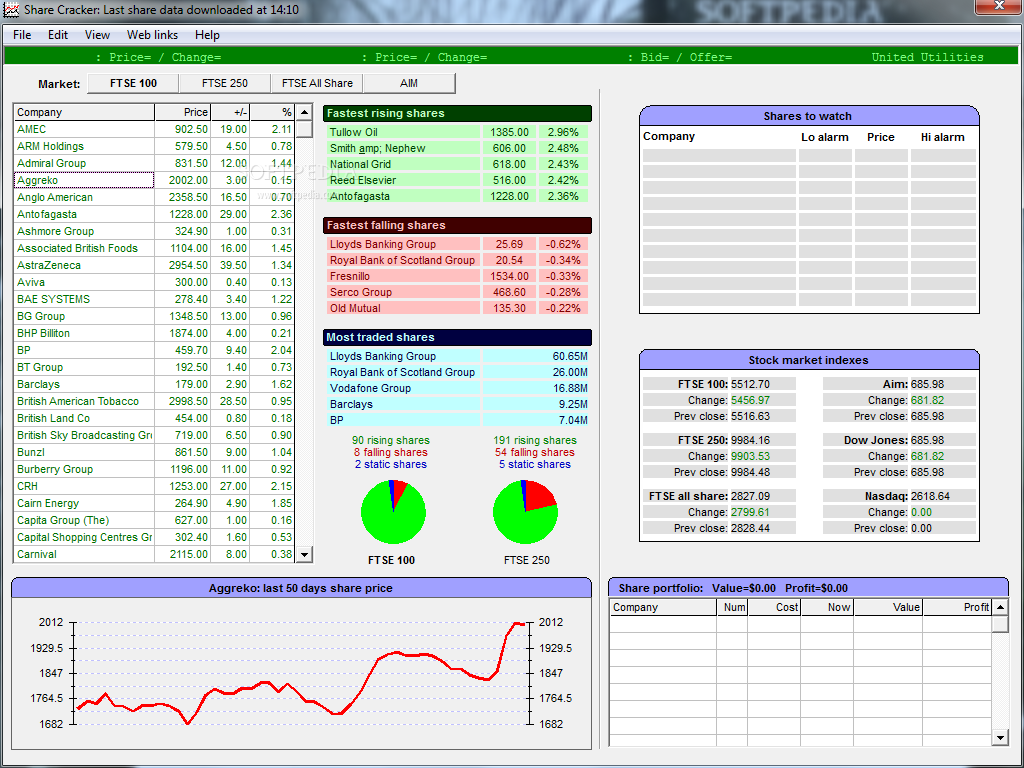Click the FTSE 100 pie chart

coord(393,512)
